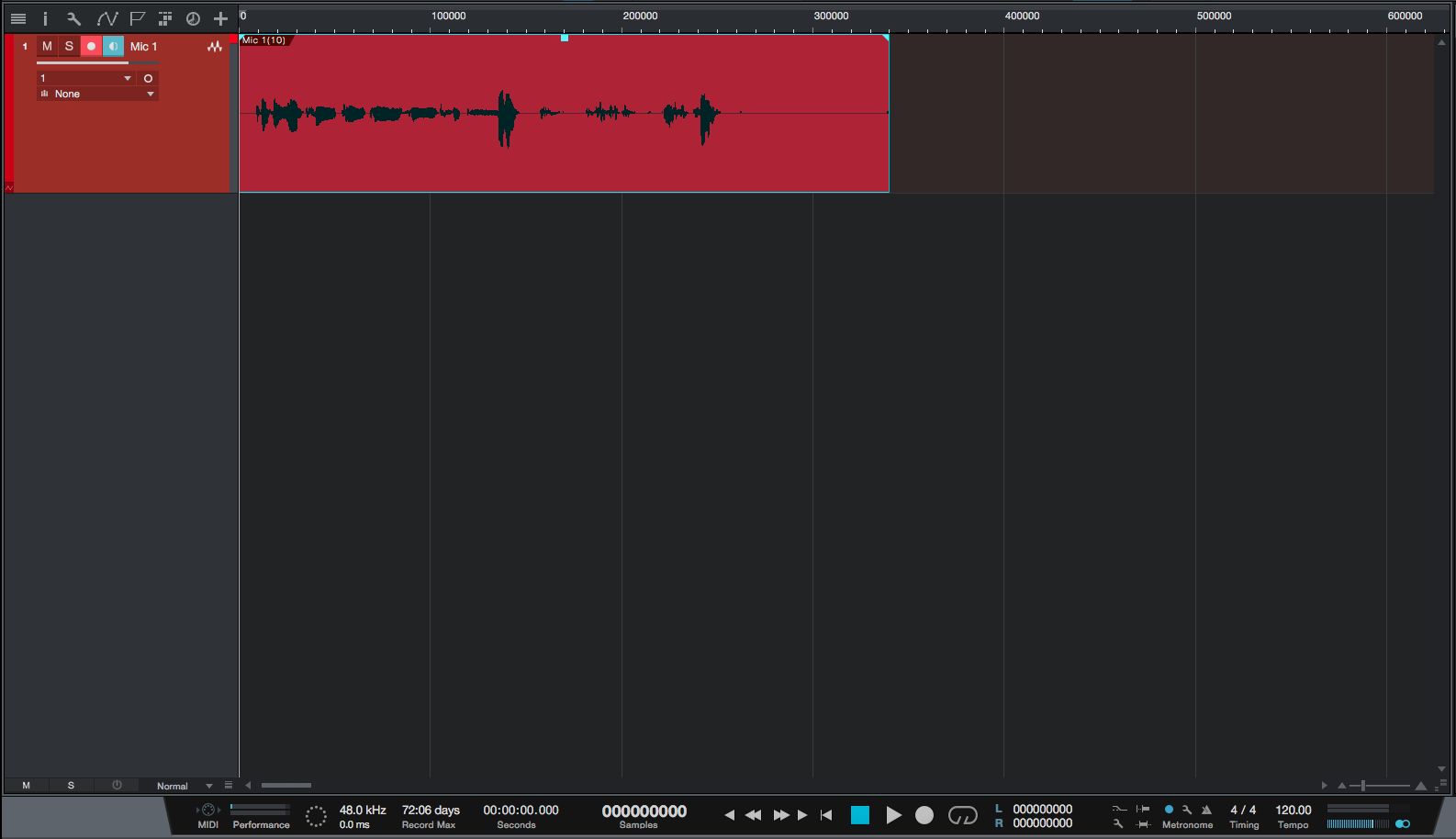Screen dimensions: 1456x839
Task: Adjust the Mic 1 volume fader bar
Action: pos(97,63)
